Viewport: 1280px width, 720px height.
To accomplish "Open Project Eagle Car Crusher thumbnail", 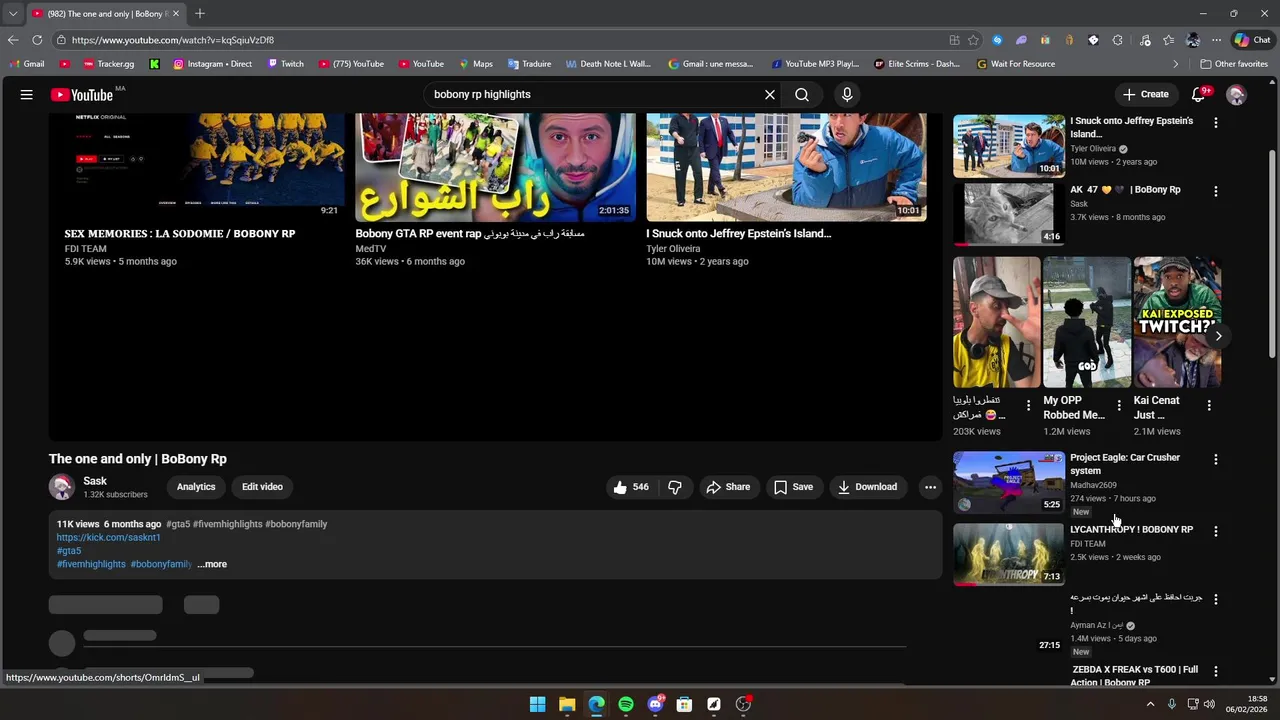I will point(1008,482).
